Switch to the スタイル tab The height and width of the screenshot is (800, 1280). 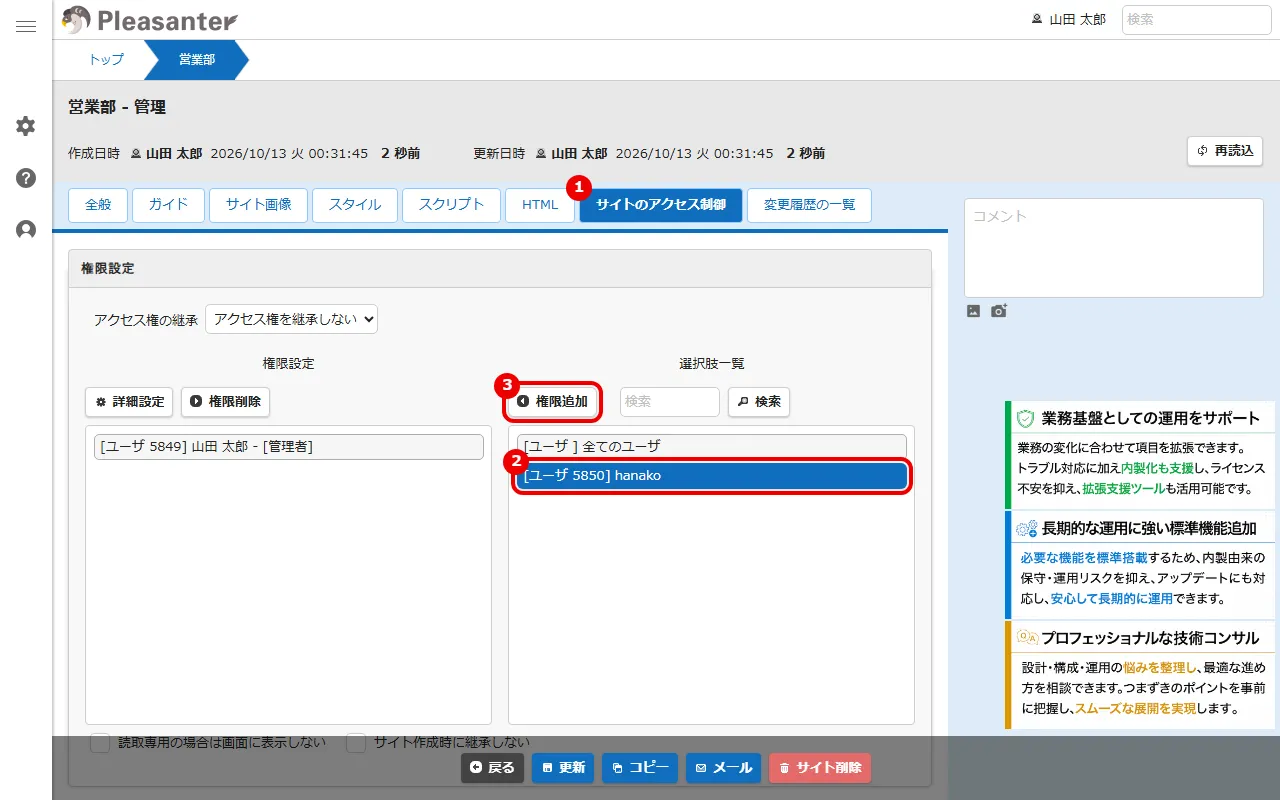355,205
